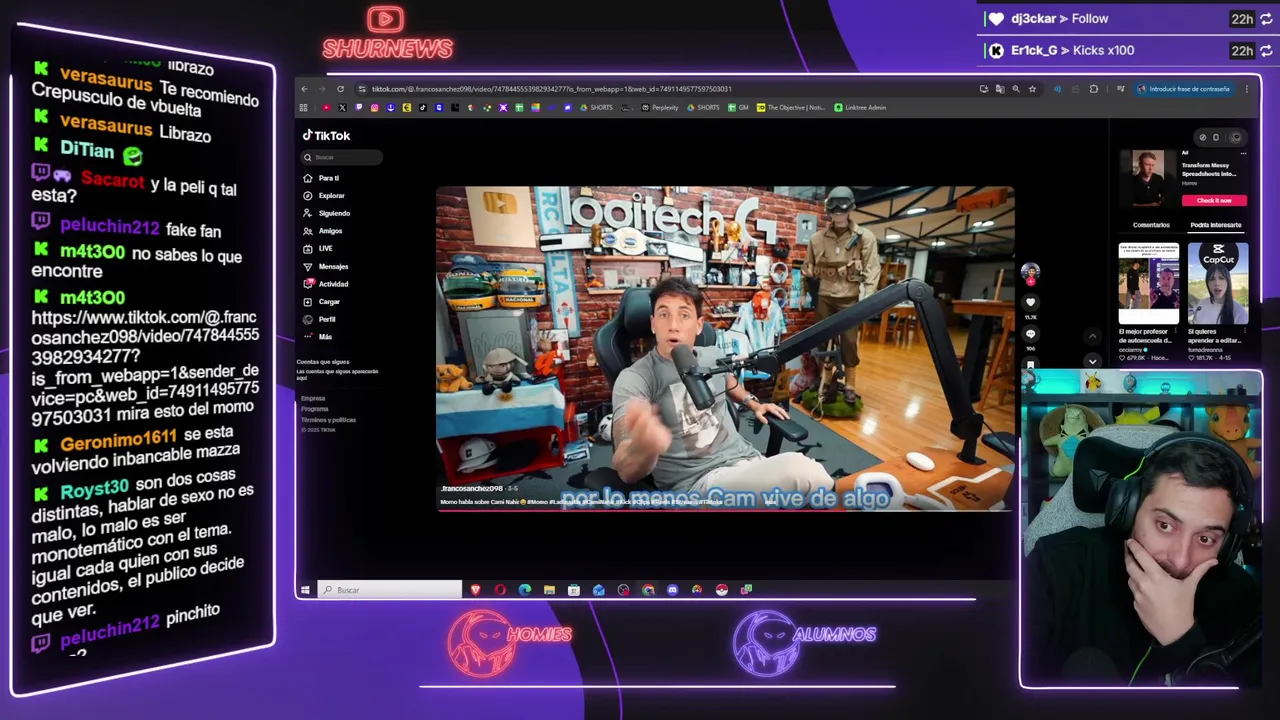Open the browser extensions puzzle icon
Image resolution: width=1280 pixels, height=720 pixels.
point(1093,89)
